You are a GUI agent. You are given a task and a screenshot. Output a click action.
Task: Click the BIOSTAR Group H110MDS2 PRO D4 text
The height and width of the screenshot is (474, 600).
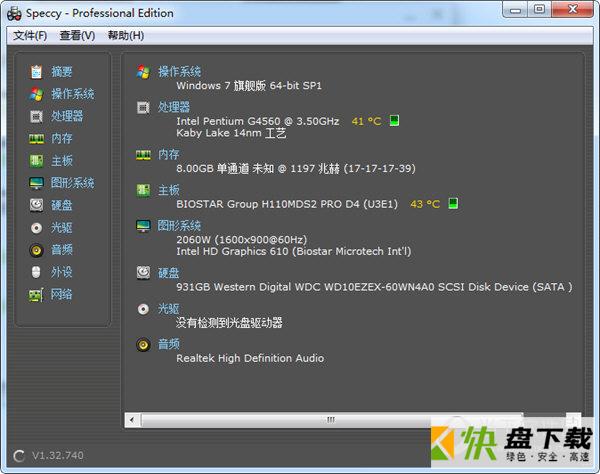pyautogui.click(x=287, y=204)
